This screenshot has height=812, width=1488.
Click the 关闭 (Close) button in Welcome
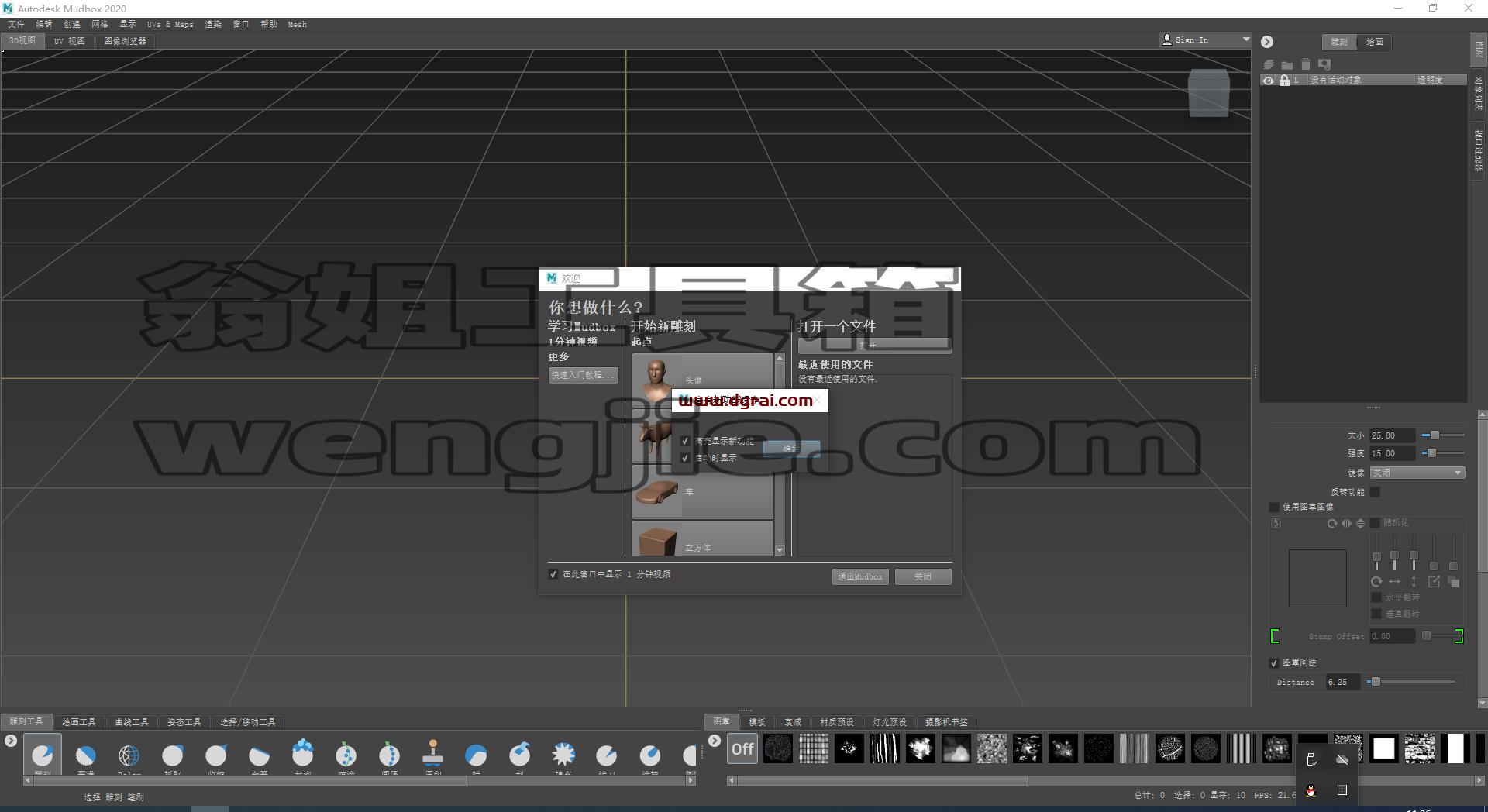click(x=923, y=576)
